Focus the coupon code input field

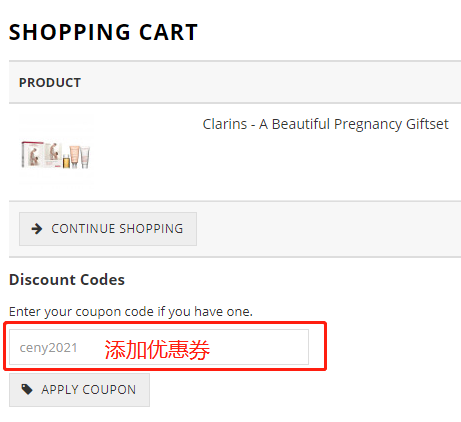pos(159,347)
